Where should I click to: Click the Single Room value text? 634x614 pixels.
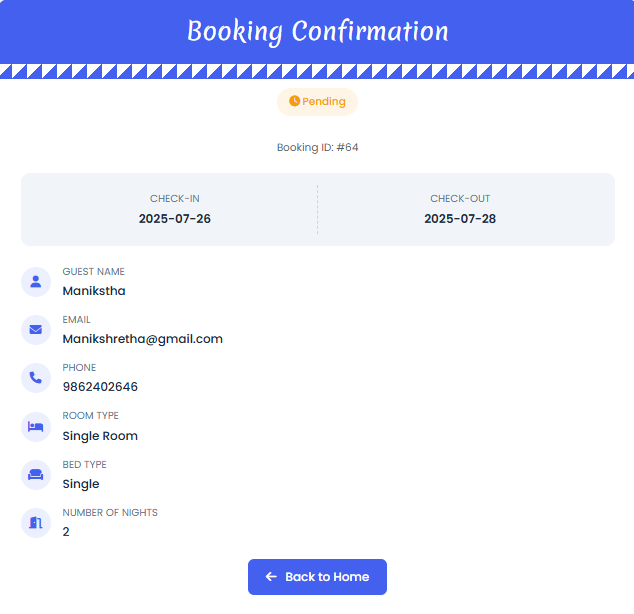(100, 436)
